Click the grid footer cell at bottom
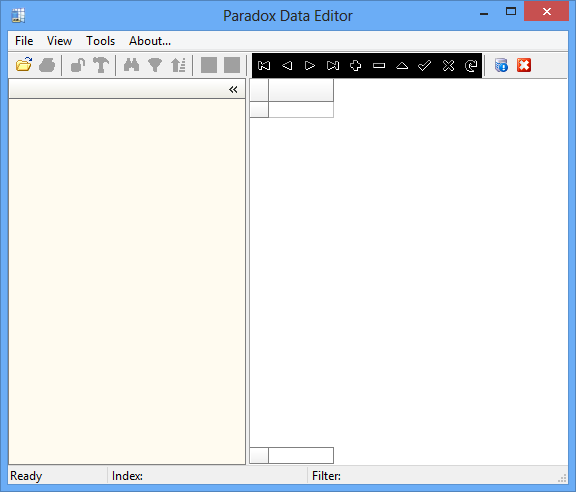Image resolution: width=576 pixels, height=492 pixels. [301, 455]
